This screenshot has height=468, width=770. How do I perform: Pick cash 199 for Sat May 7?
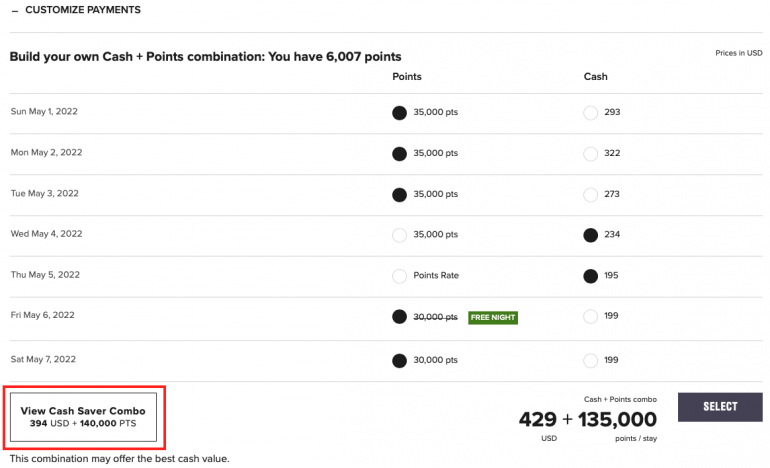click(590, 360)
